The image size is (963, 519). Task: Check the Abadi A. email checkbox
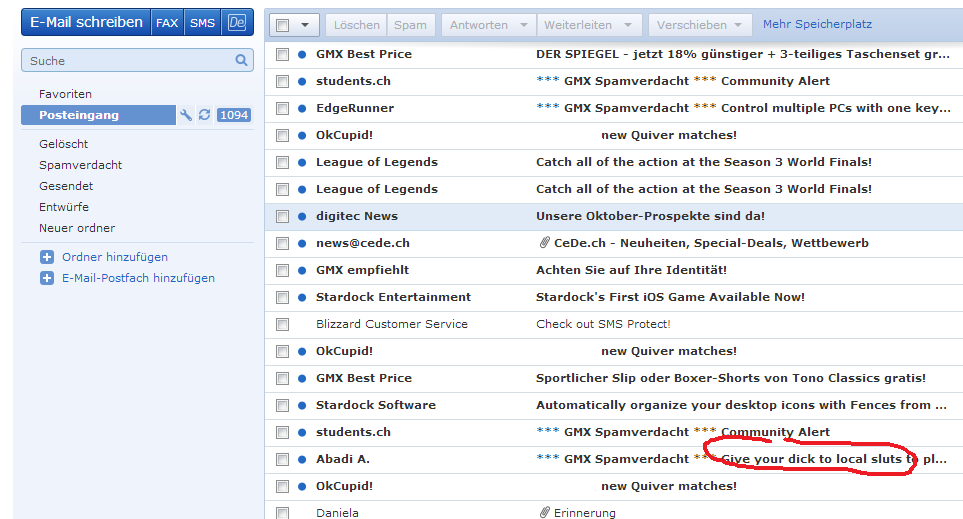coord(283,459)
